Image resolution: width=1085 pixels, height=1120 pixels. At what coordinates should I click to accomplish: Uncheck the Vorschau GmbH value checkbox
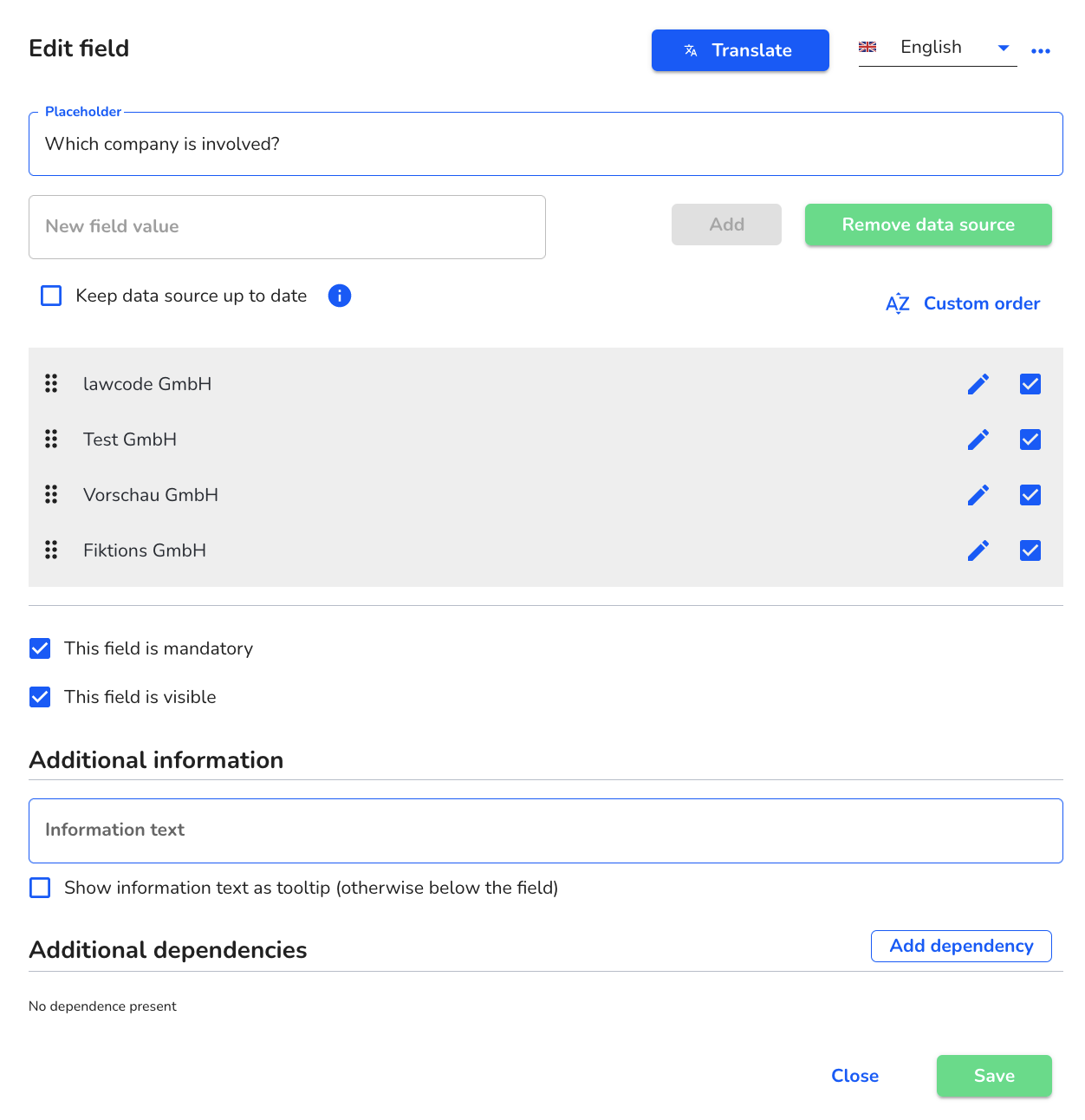(x=1030, y=495)
